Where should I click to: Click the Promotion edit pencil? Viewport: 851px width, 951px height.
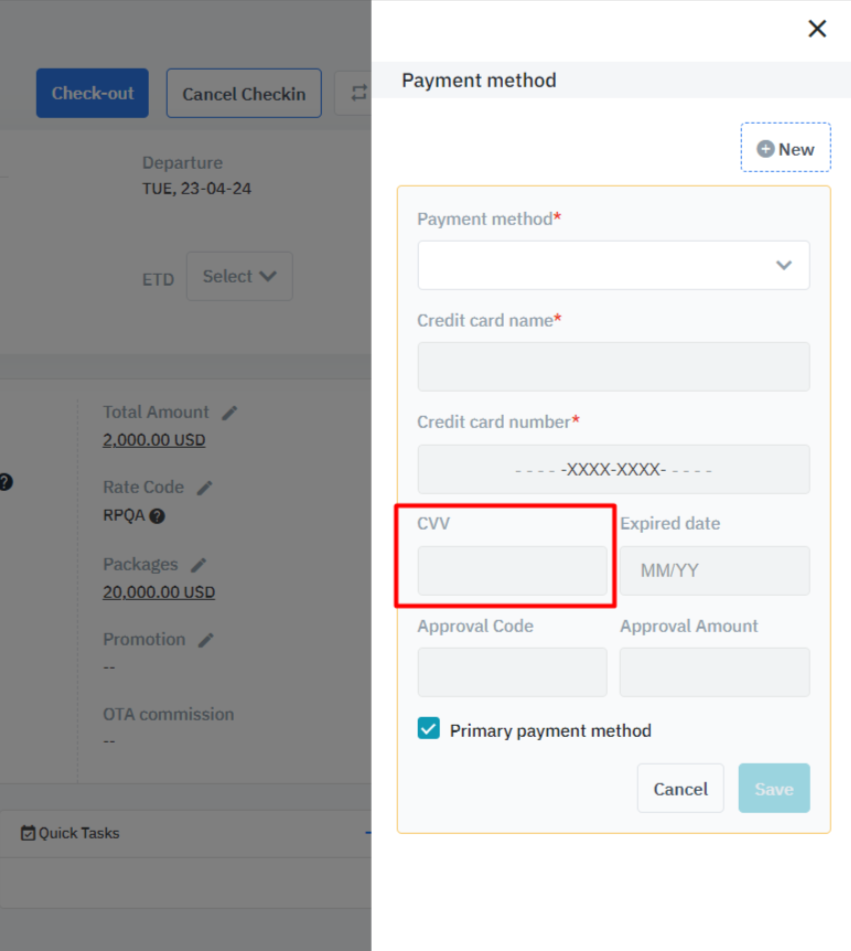point(206,639)
